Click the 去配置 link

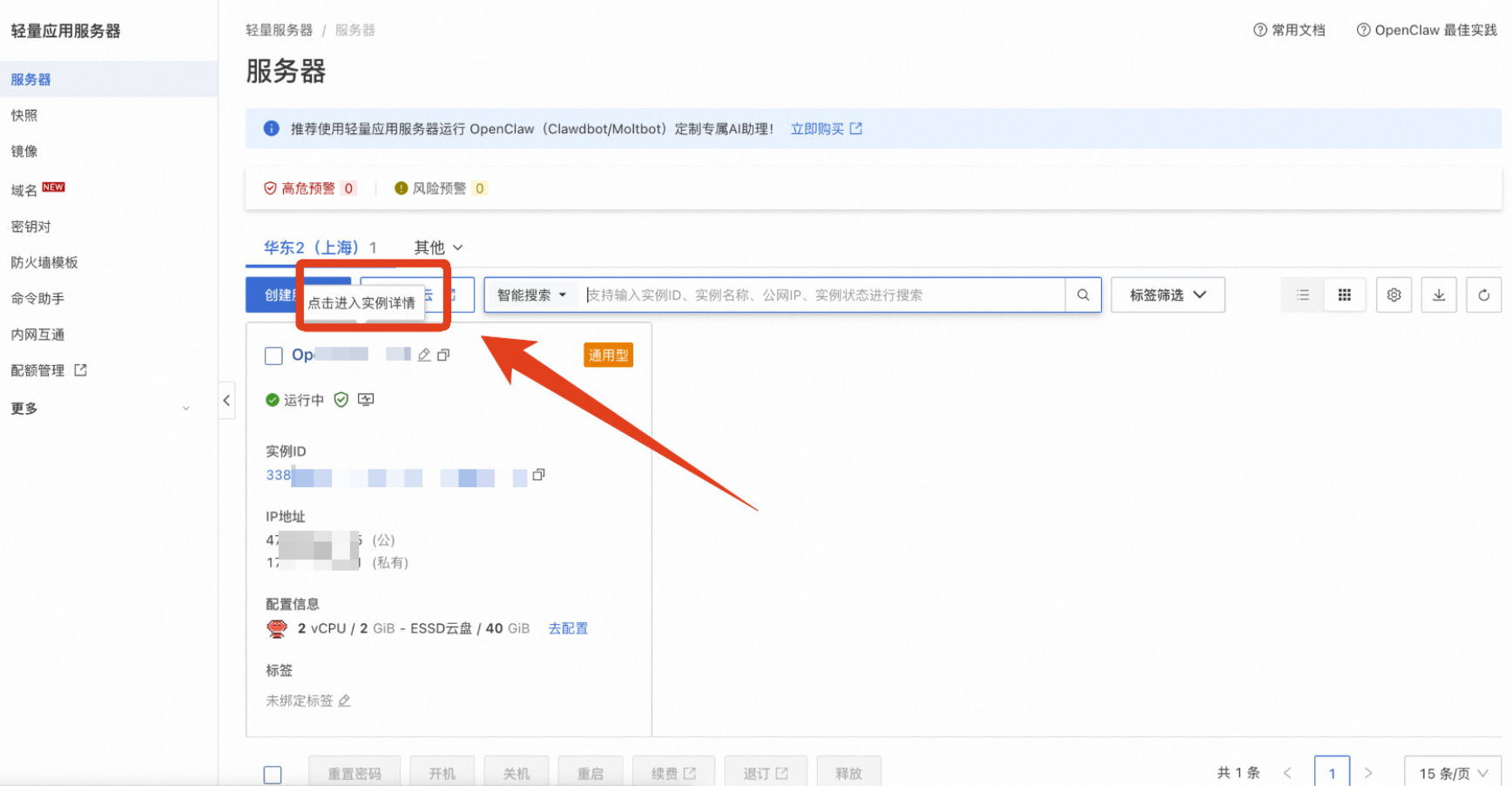568,628
